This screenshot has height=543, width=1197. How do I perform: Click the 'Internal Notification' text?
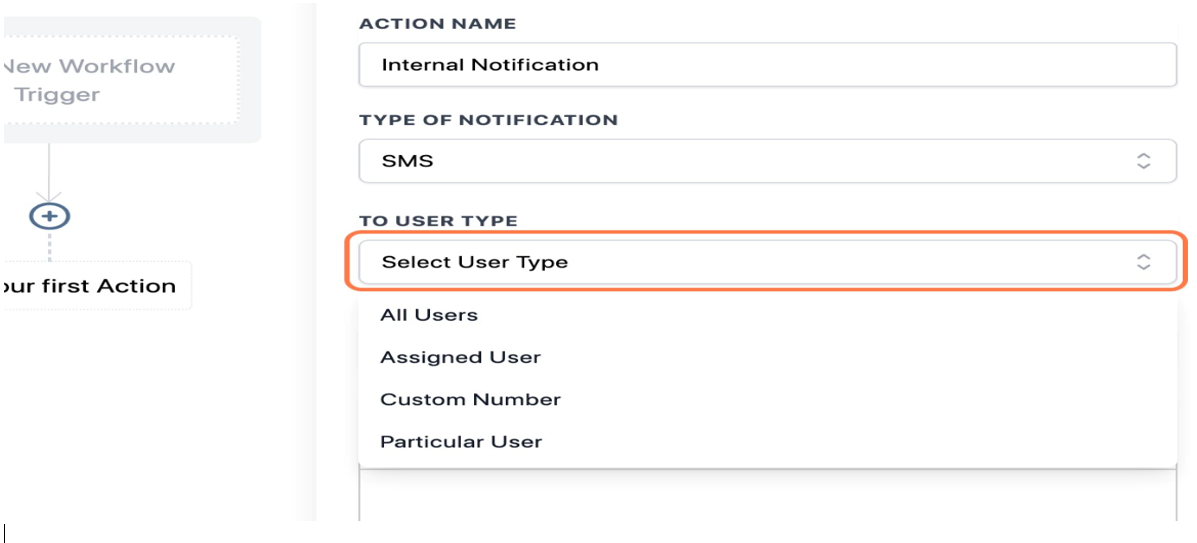(490, 65)
